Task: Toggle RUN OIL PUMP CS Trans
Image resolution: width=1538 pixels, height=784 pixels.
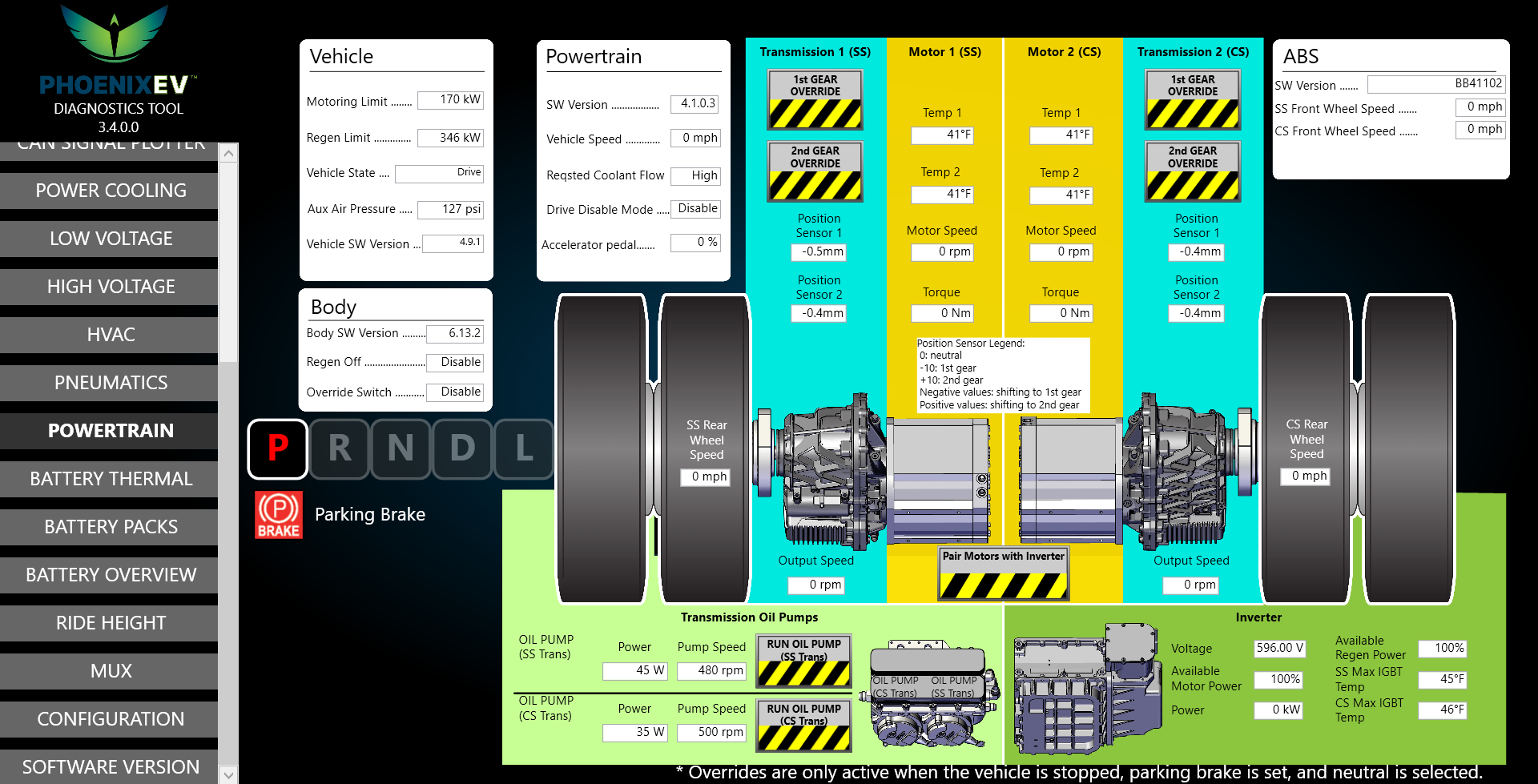Action: click(x=803, y=726)
